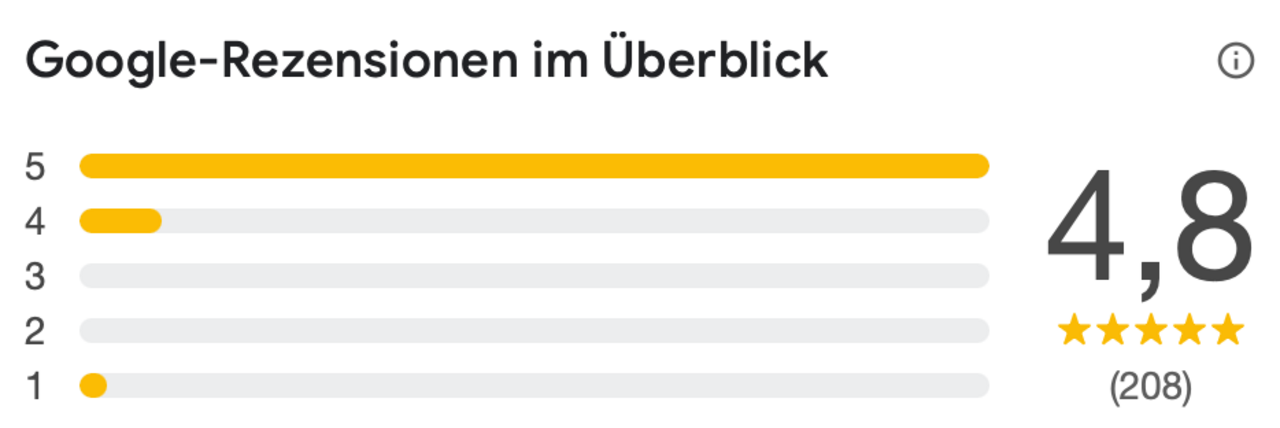Click the number 3 row label

[x=36, y=276]
